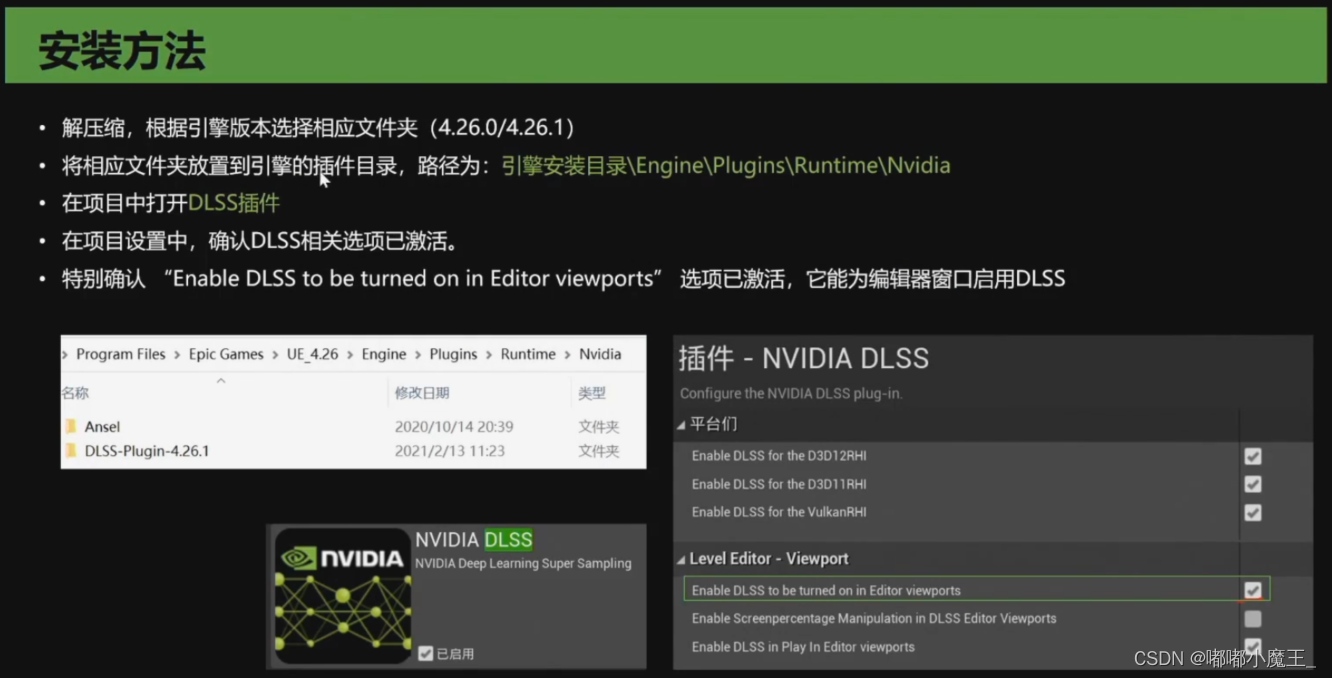The image size is (1332, 678).
Task: Click Enable DLSS in Play In Editor label
Action: (803, 647)
